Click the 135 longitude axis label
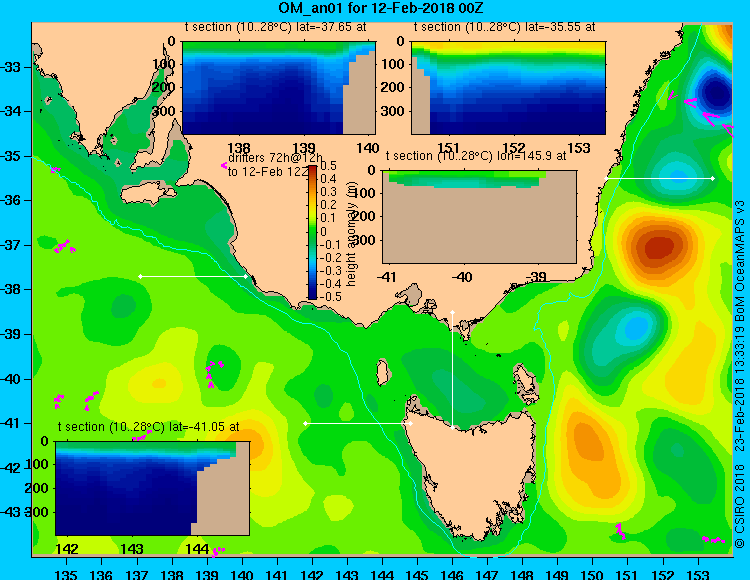The image size is (750, 580). coord(66,574)
